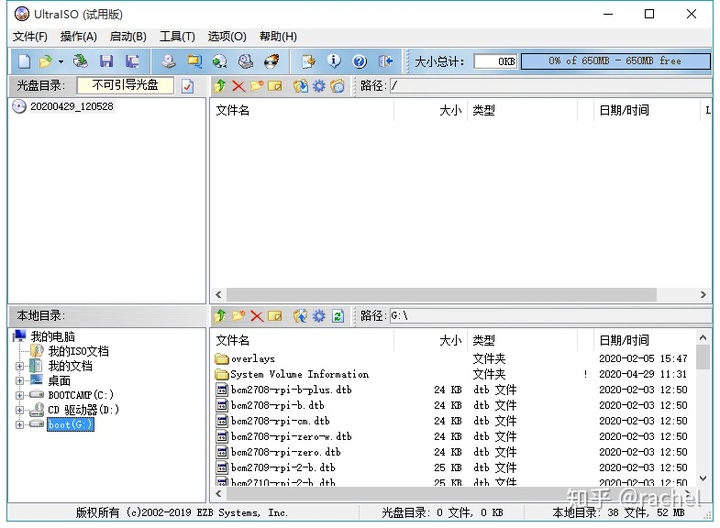Viewport: 720px width, 528px height.
Task: Click the Mount to virtual drive icon
Action: coord(246,61)
